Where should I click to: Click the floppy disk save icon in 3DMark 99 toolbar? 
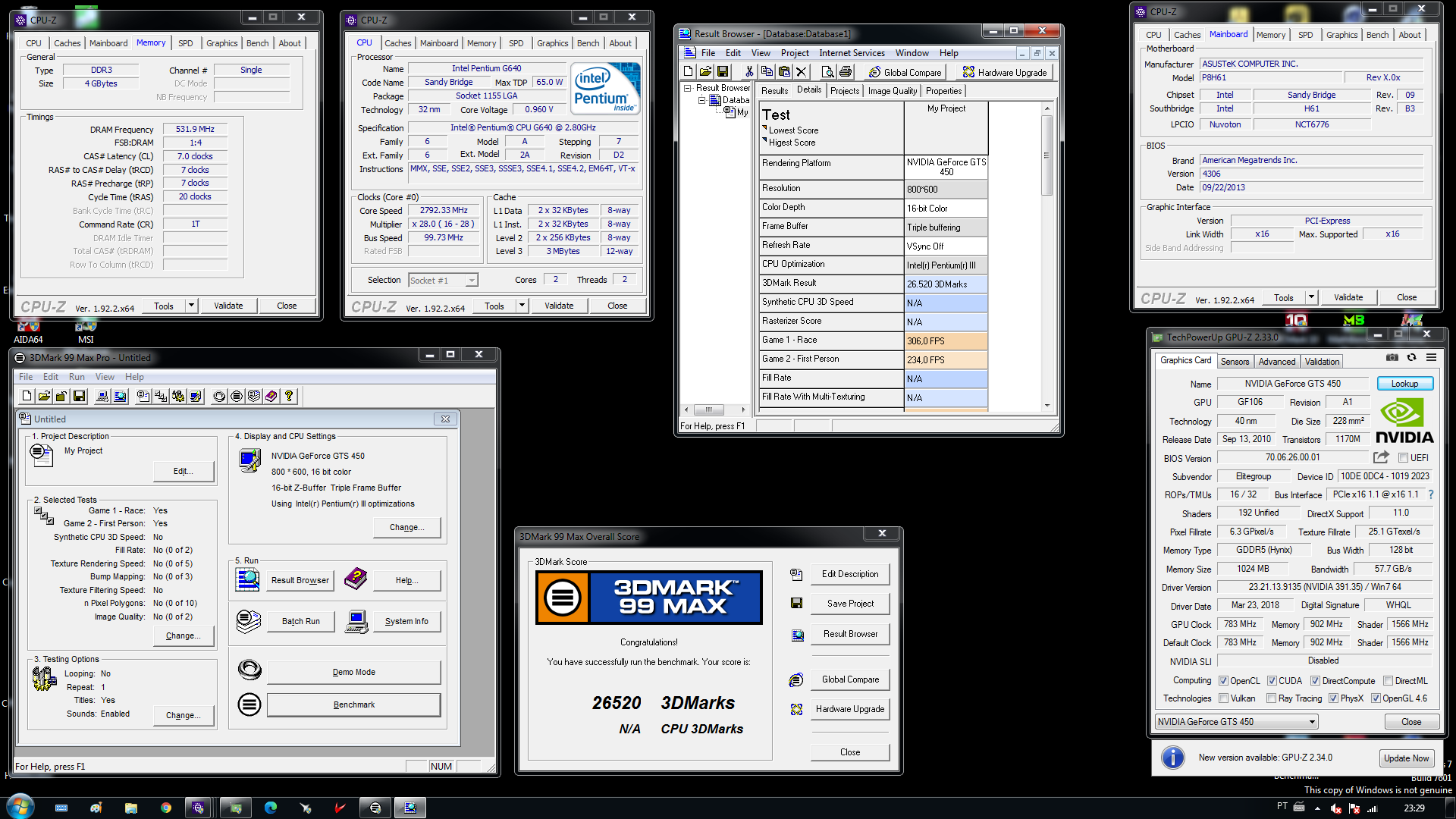coord(79,396)
